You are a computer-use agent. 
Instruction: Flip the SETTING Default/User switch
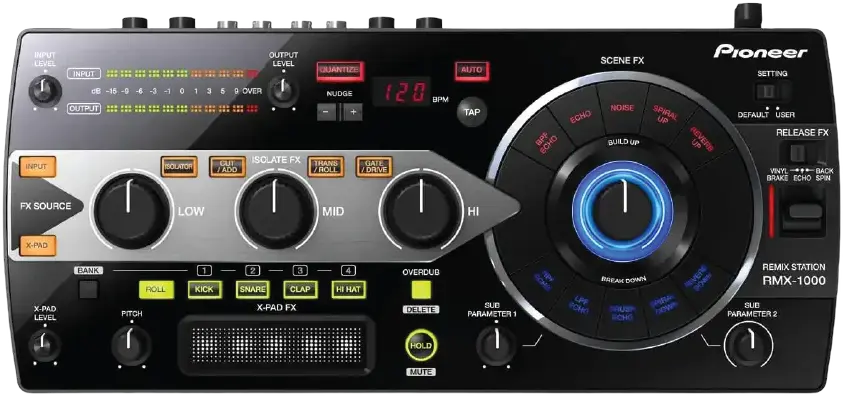[x=773, y=92]
